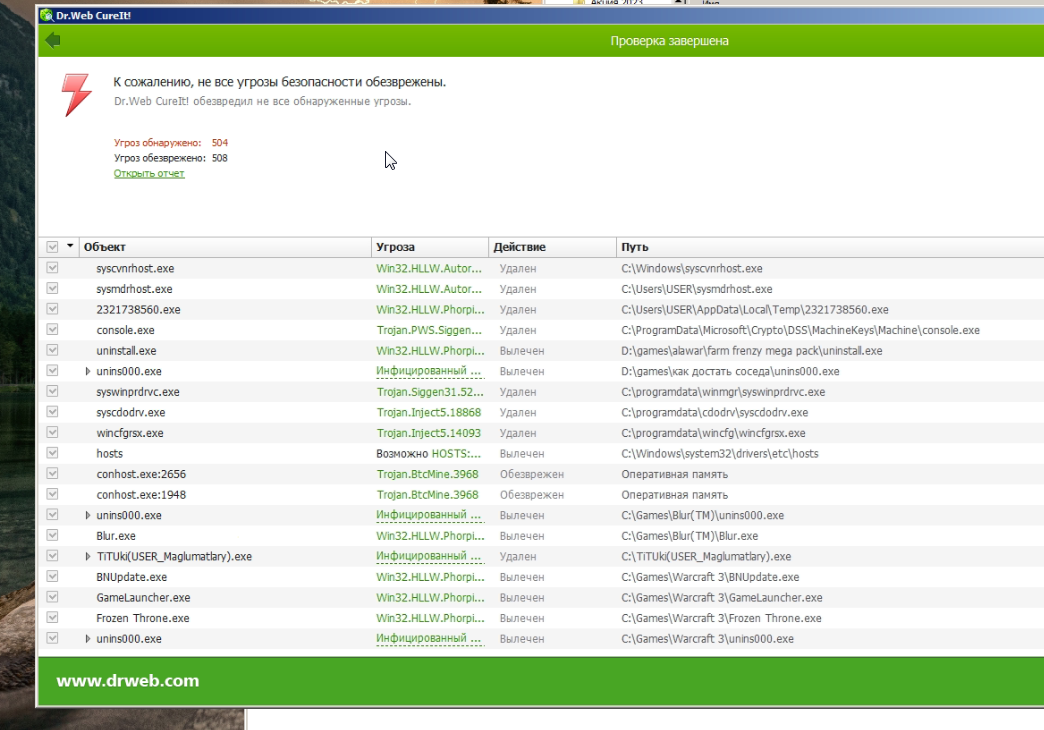Open threat link Trojan.Inject5.14093
This screenshot has height=730, width=1044.
click(428, 433)
